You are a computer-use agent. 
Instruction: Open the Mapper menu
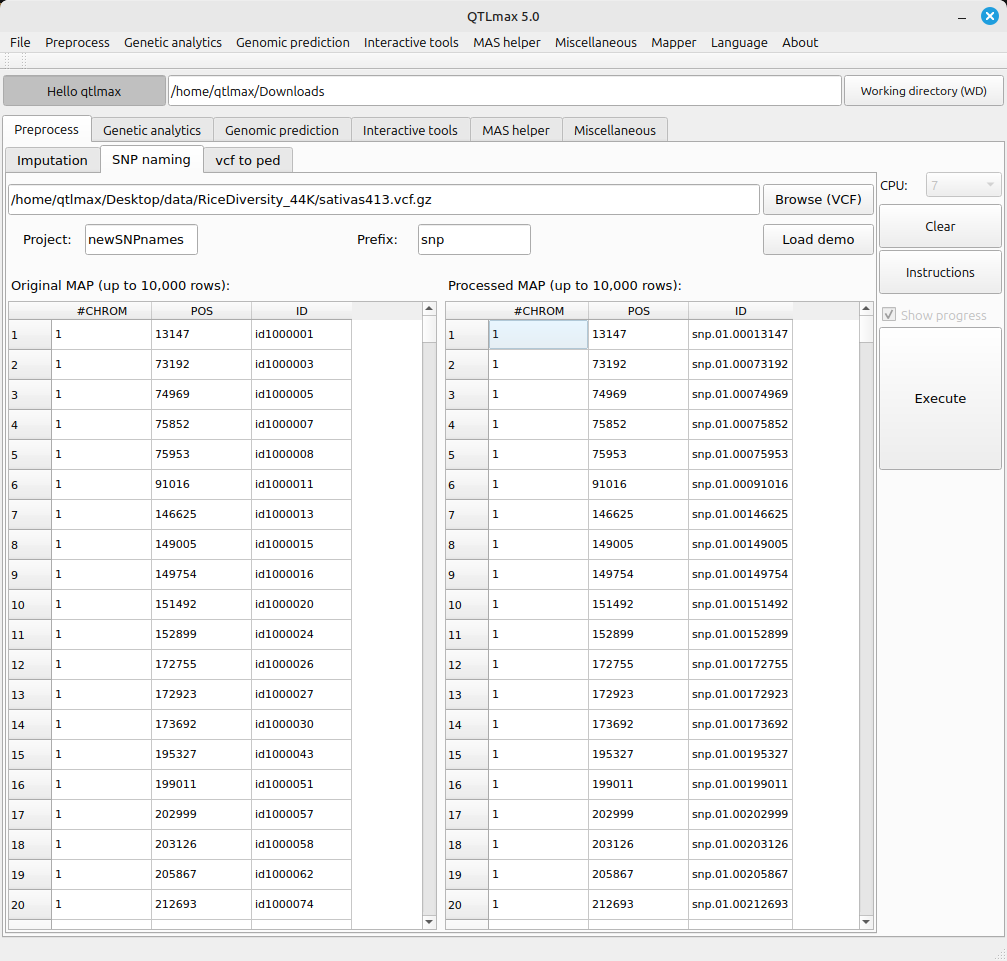[x=674, y=42]
